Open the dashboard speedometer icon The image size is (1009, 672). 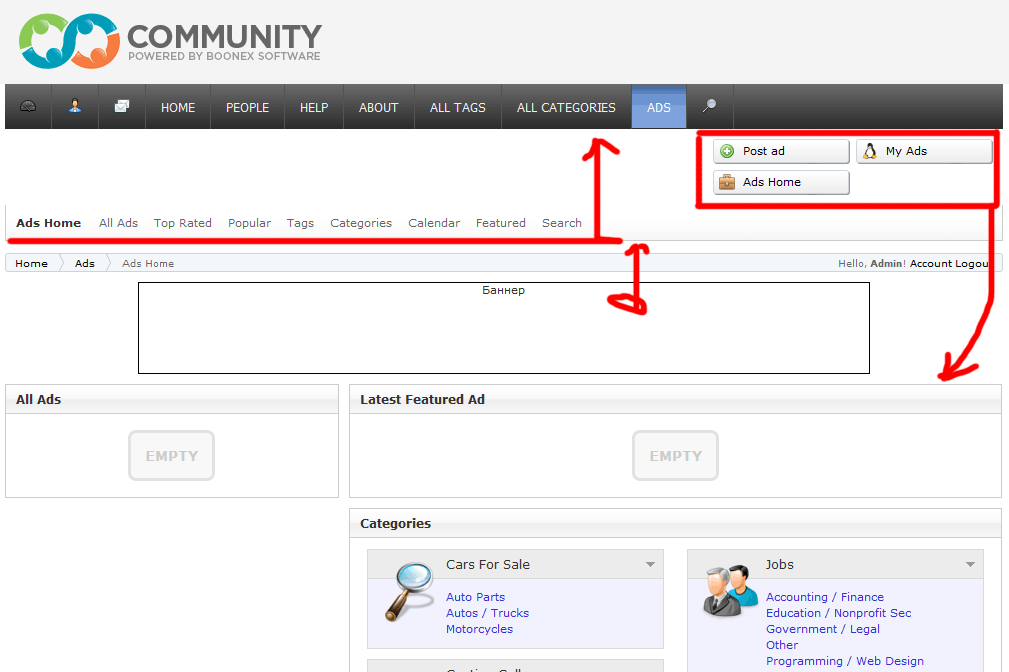(x=27, y=106)
